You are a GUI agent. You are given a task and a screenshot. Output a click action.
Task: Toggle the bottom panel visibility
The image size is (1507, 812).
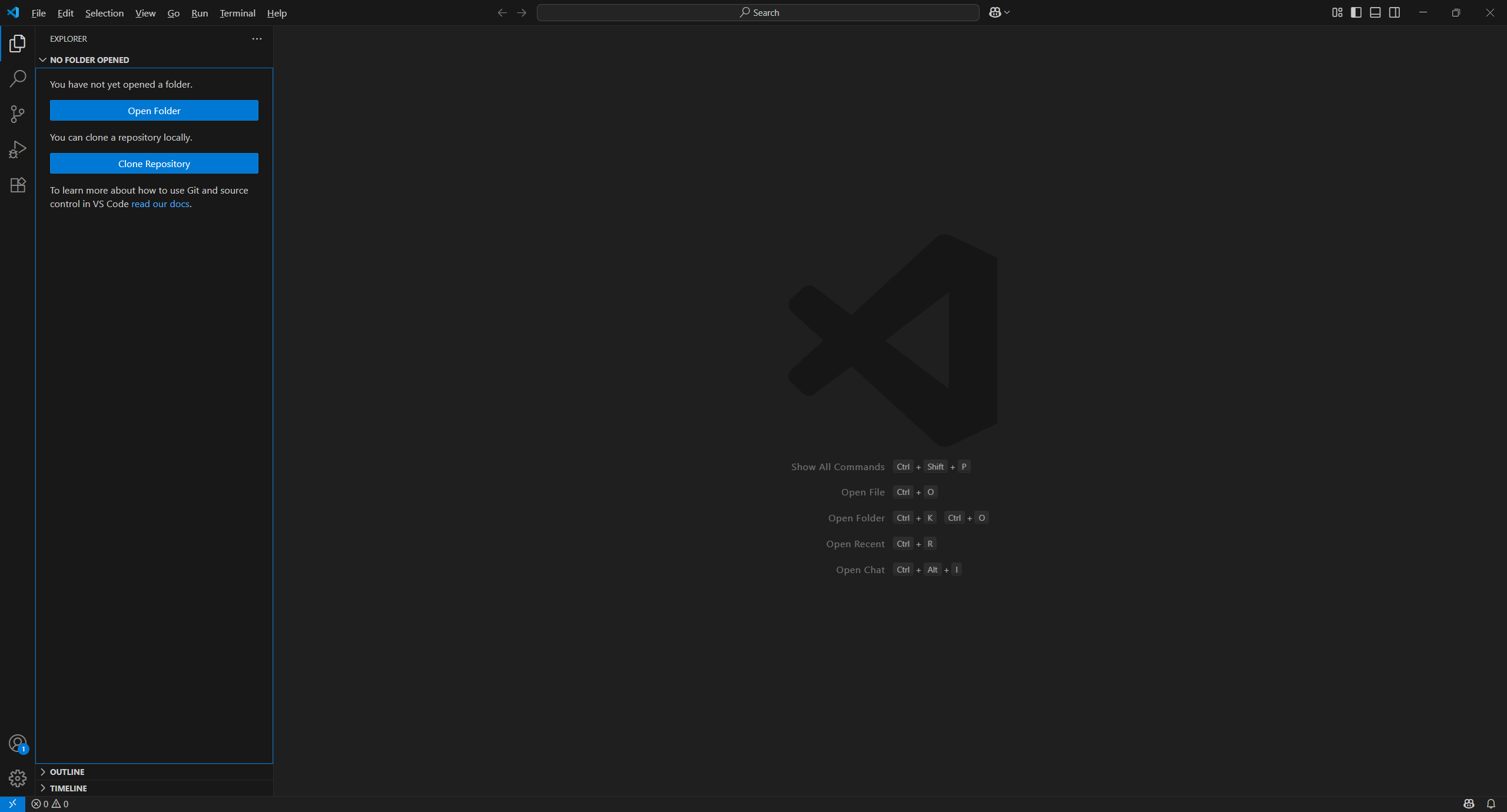1375,12
